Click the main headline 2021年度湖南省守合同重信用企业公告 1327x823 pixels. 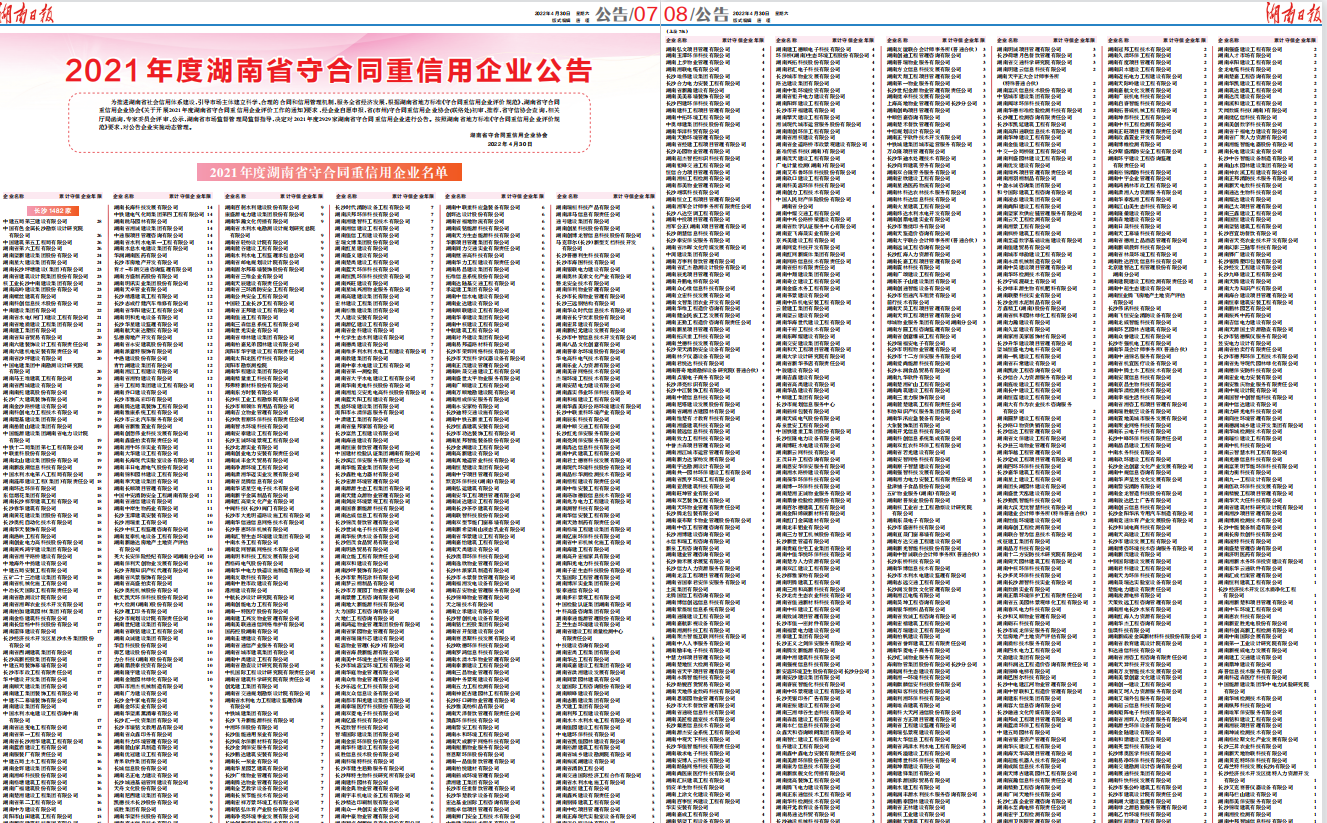pos(329,71)
